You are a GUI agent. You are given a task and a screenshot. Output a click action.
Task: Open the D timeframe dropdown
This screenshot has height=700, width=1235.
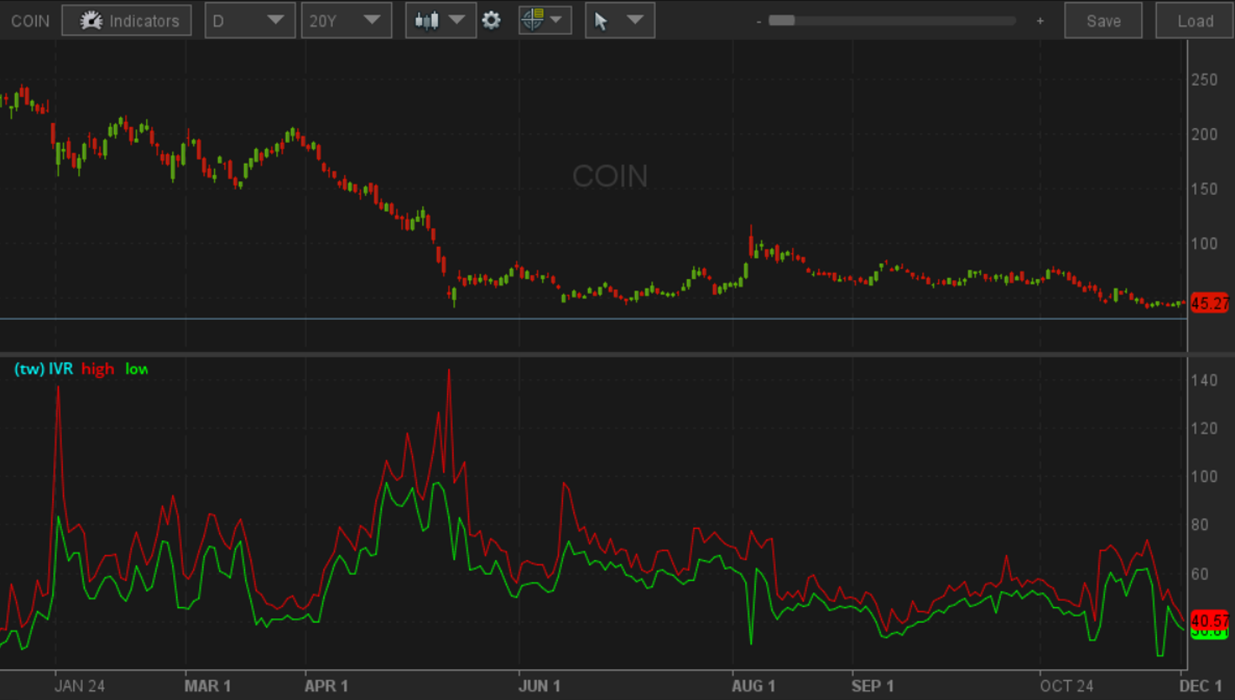[x=250, y=20]
